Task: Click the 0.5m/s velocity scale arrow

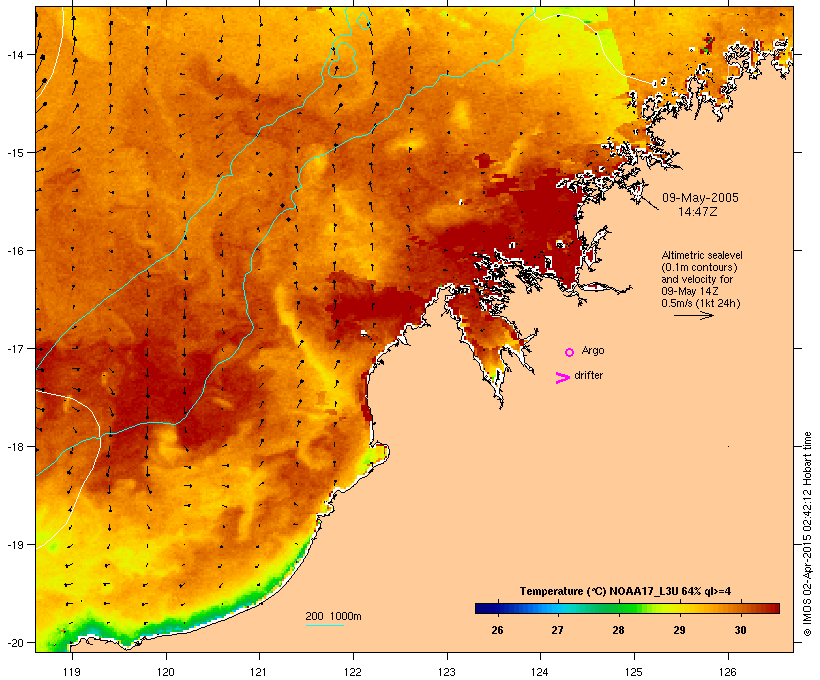Action: pyautogui.click(x=694, y=315)
